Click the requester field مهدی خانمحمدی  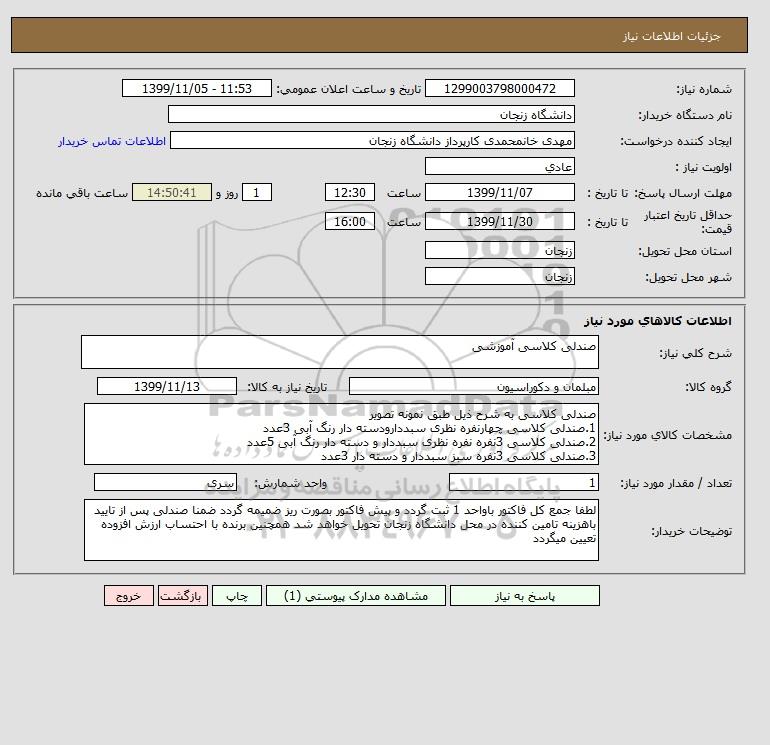coord(372,140)
